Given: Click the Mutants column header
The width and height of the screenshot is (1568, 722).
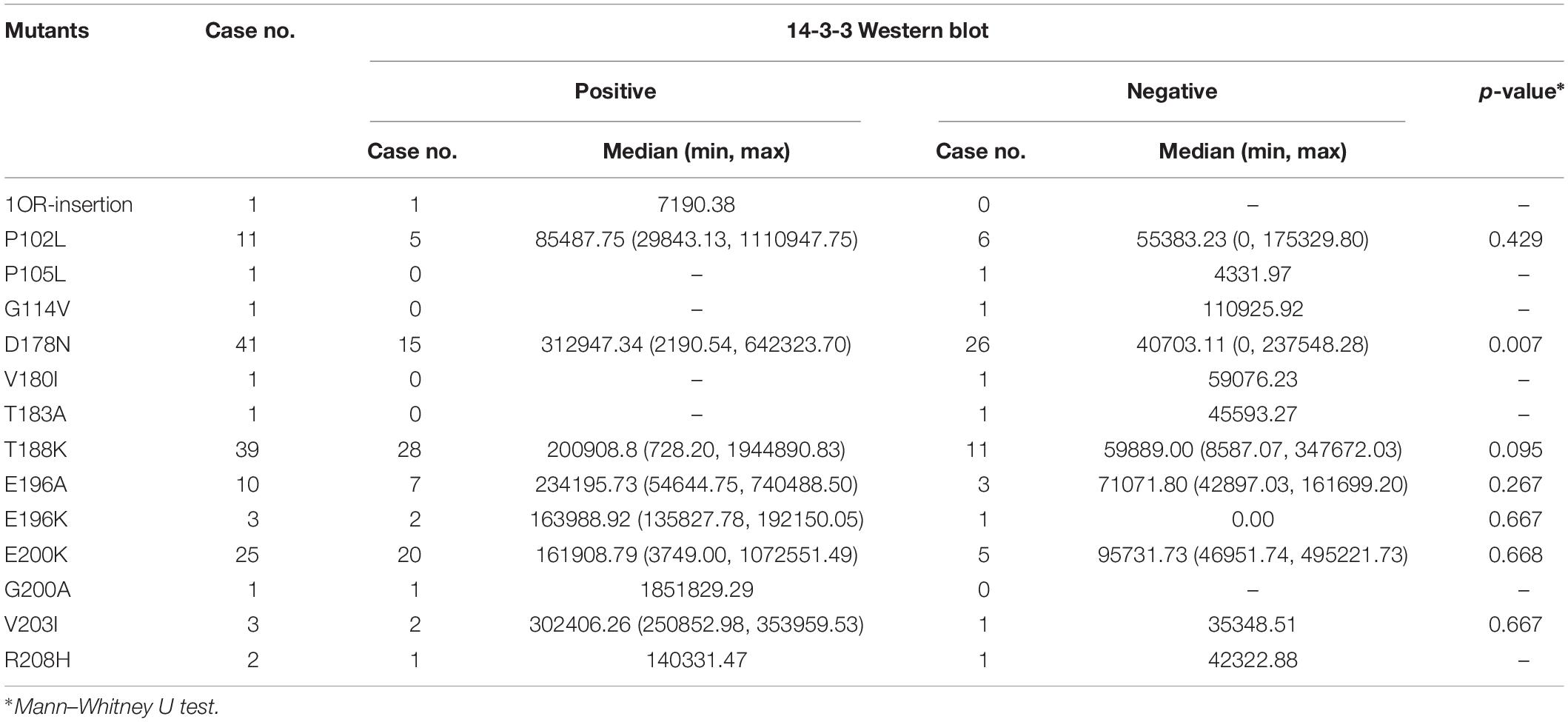Looking at the screenshot, I should [47, 30].
